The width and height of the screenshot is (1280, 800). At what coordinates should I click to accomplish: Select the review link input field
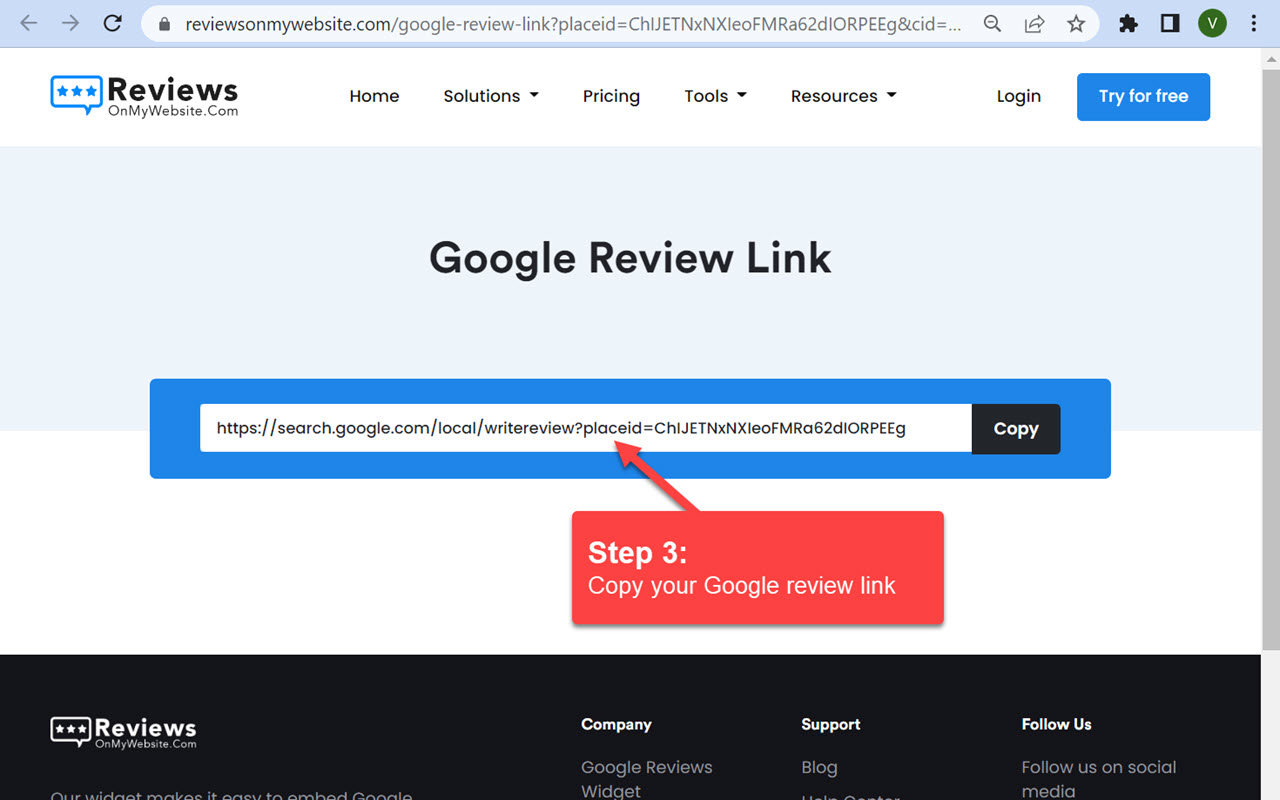585,428
